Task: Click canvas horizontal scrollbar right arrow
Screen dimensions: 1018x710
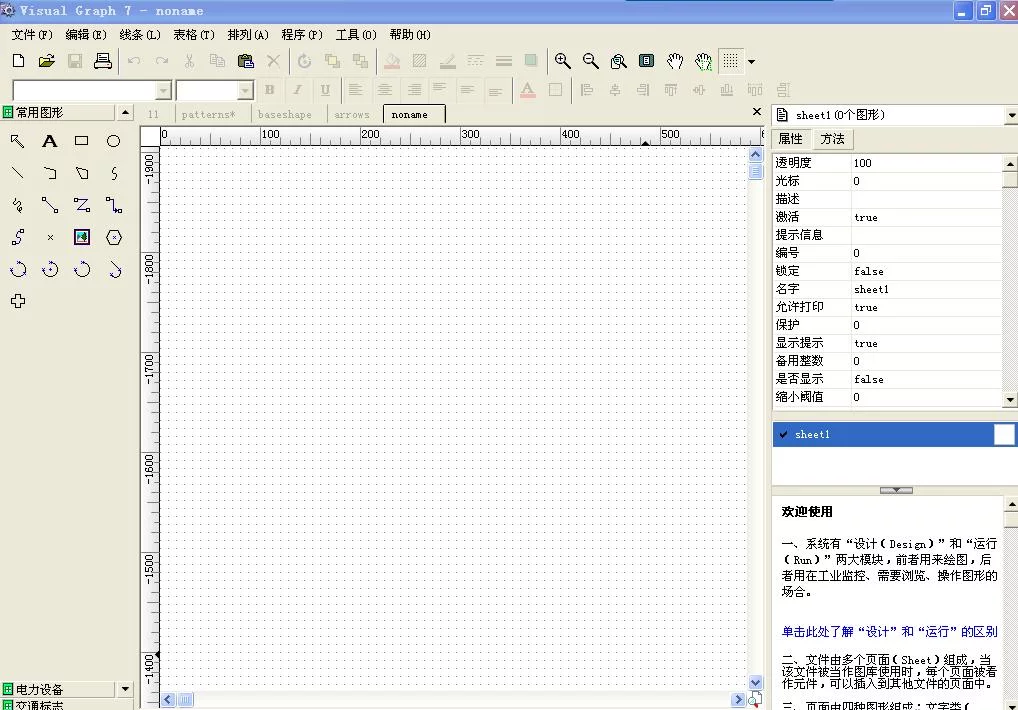Action: click(738, 700)
